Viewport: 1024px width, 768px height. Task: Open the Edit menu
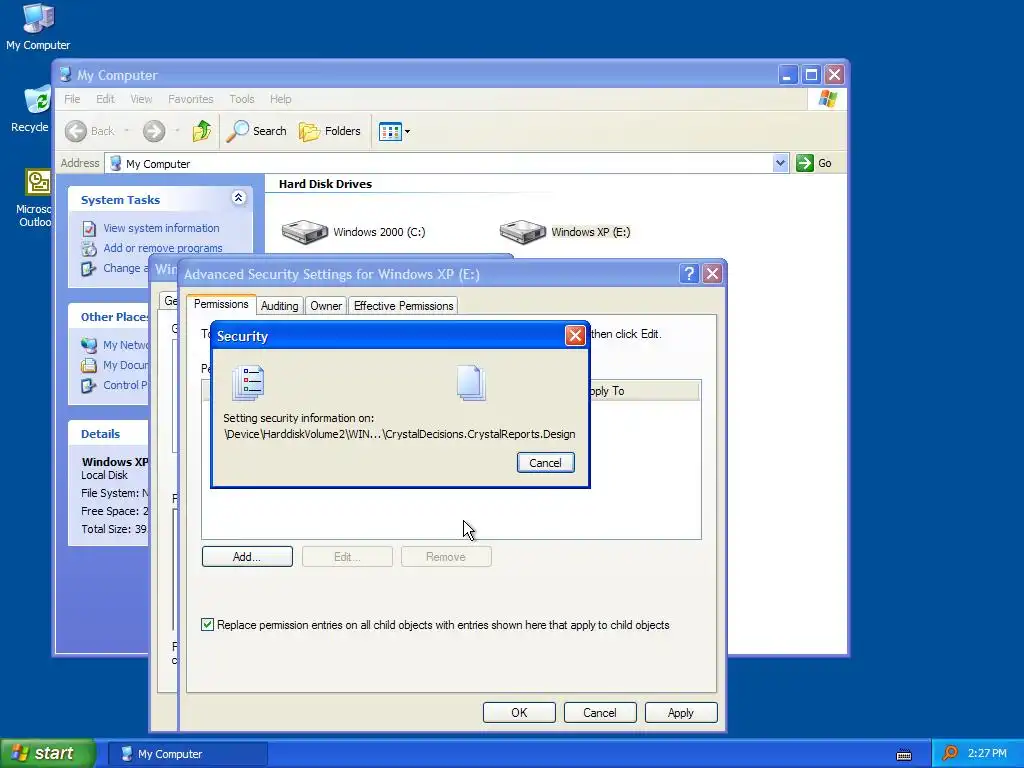pos(105,99)
